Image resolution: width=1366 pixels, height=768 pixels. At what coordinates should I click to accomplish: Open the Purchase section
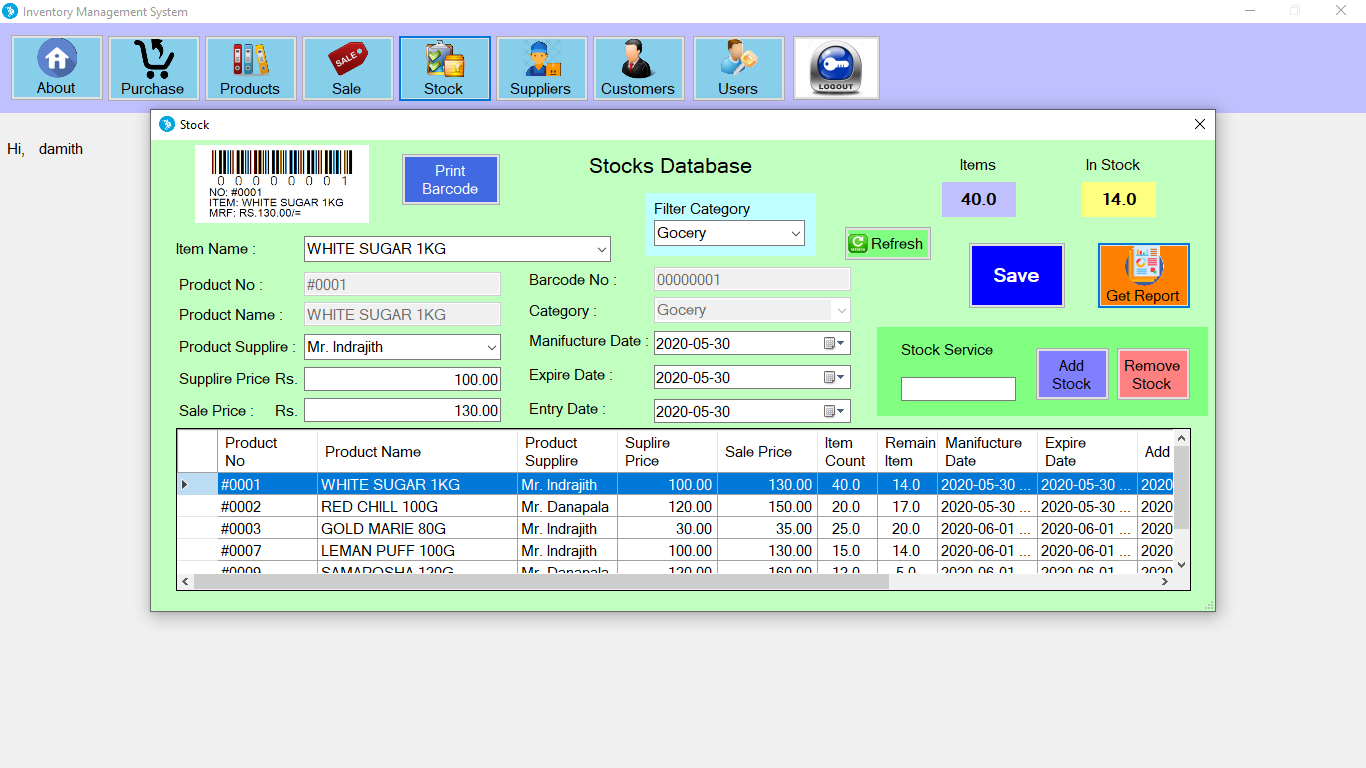(x=153, y=67)
